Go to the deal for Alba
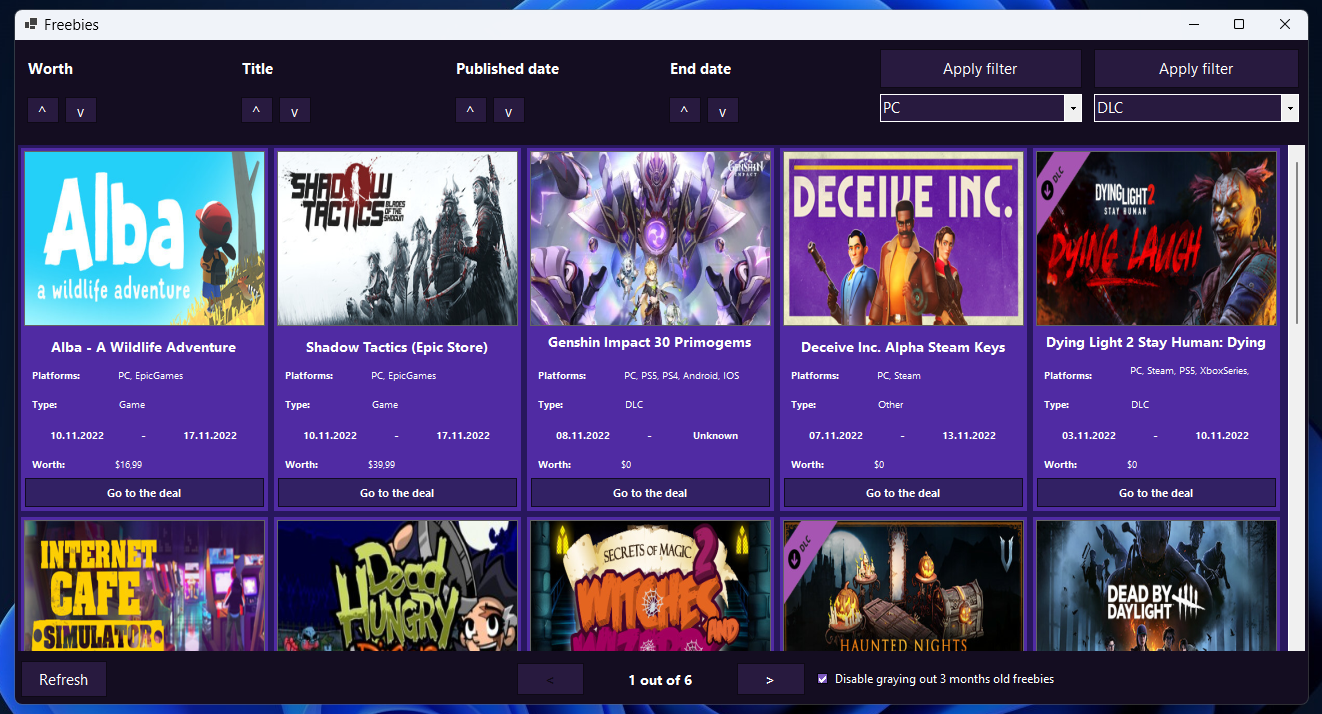This screenshot has width=1322, height=714. [x=144, y=493]
